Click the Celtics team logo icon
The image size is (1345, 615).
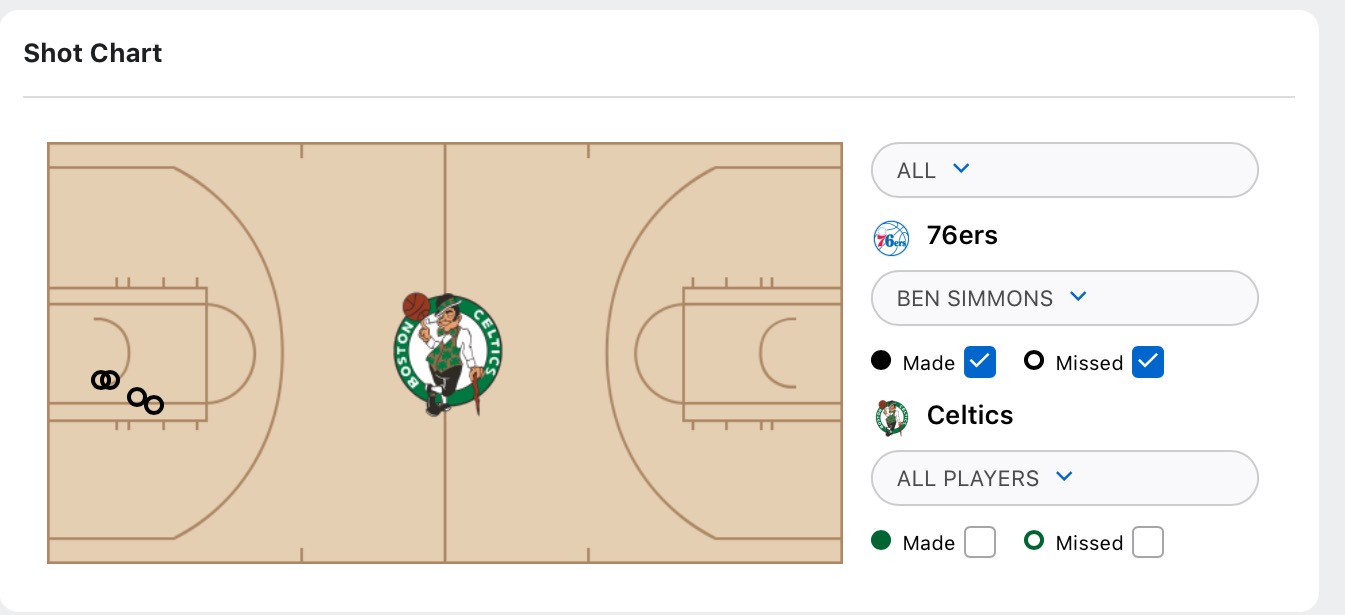pos(891,418)
